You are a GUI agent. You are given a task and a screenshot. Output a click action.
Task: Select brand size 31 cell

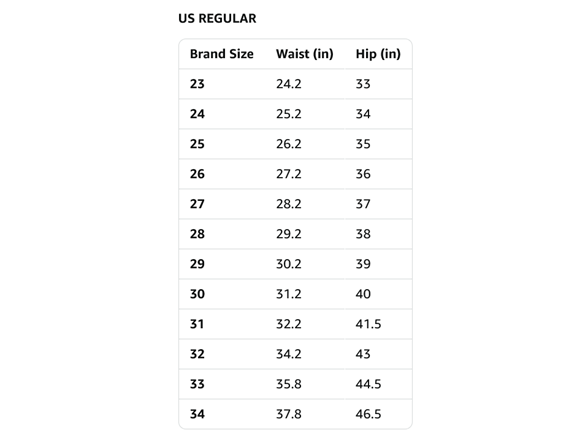197,324
